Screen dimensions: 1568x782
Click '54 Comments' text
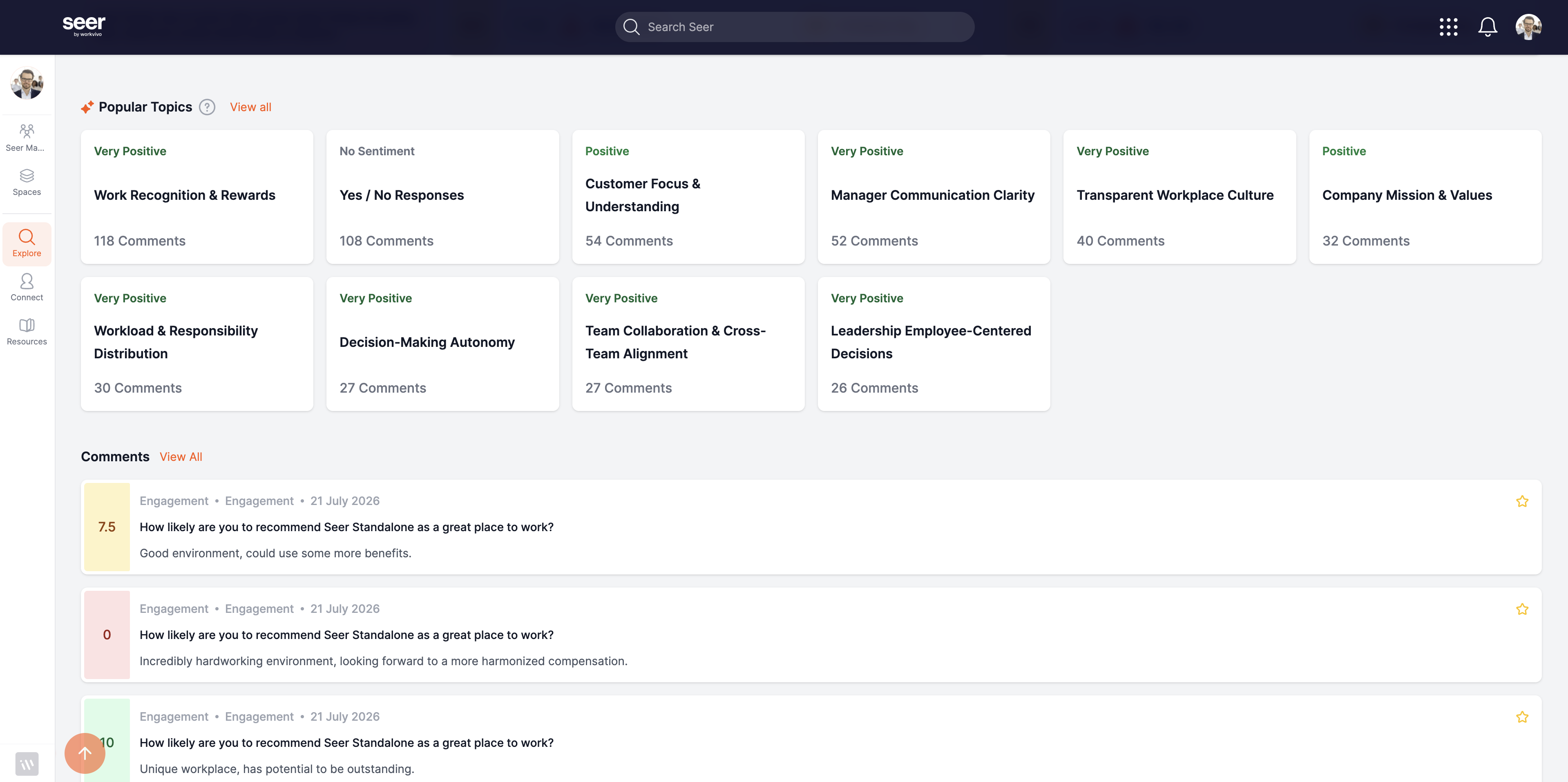tap(629, 241)
